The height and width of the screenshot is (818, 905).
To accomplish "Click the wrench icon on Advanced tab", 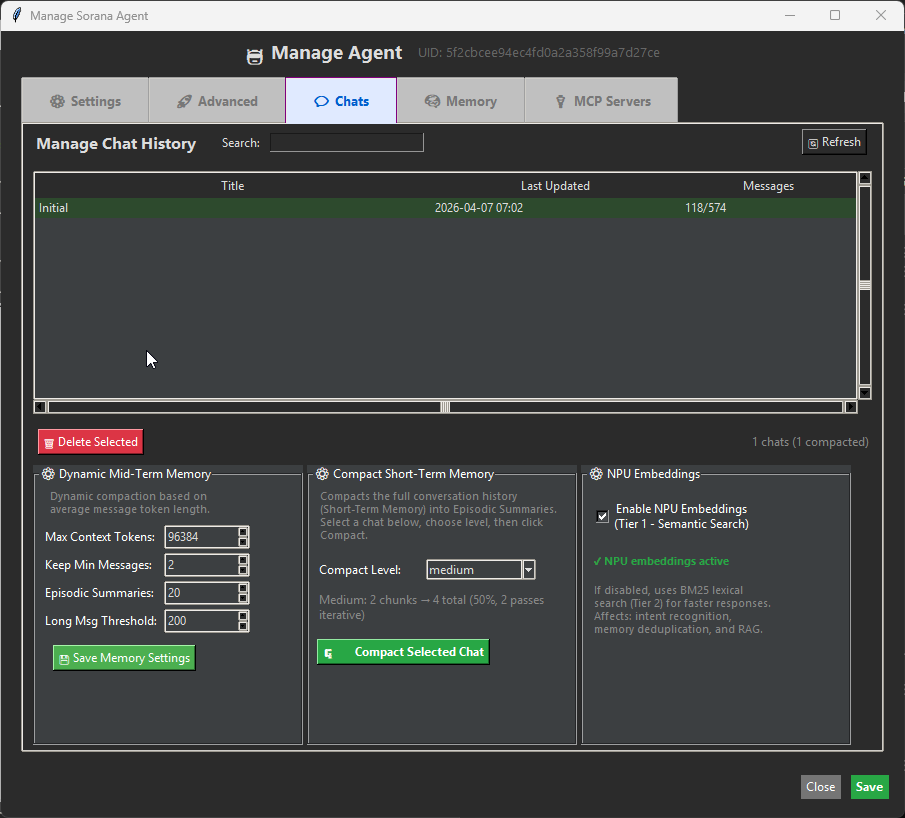I will pyautogui.click(x=184, y=100).
